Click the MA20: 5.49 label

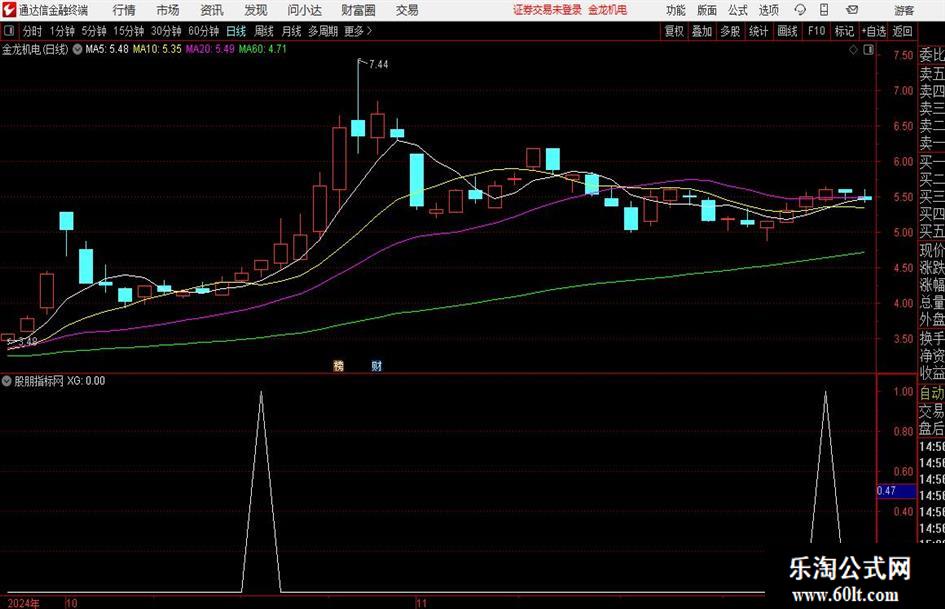pos(210,49)
